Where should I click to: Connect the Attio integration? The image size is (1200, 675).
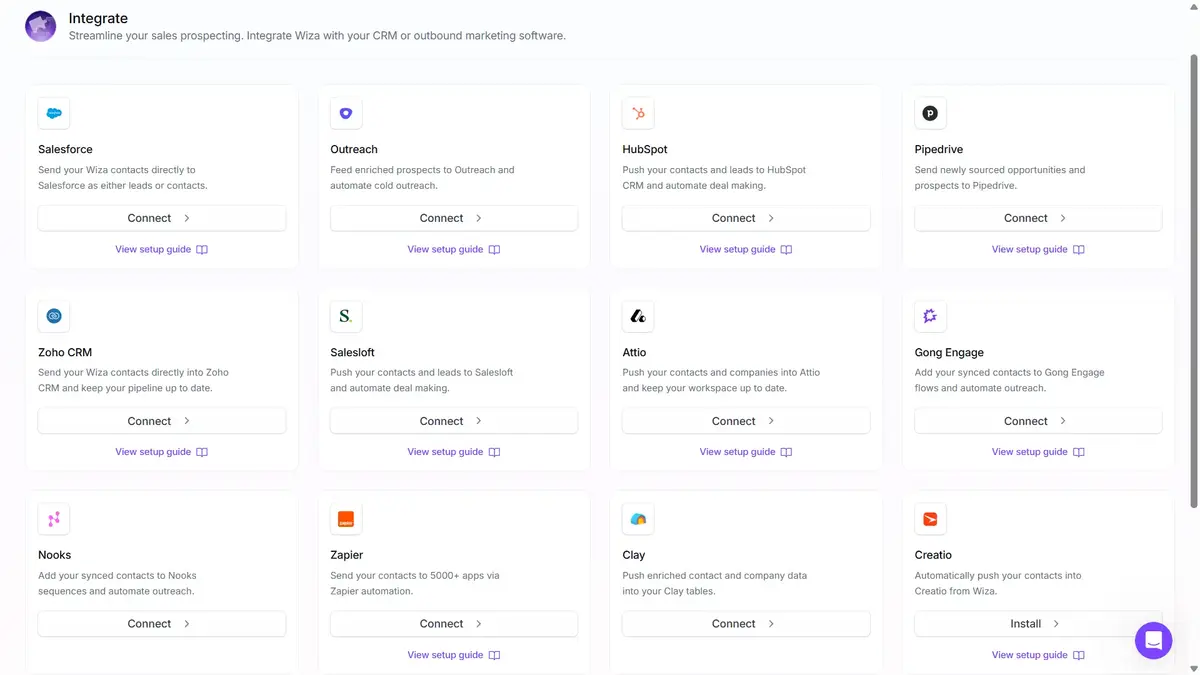pos(746,421)
